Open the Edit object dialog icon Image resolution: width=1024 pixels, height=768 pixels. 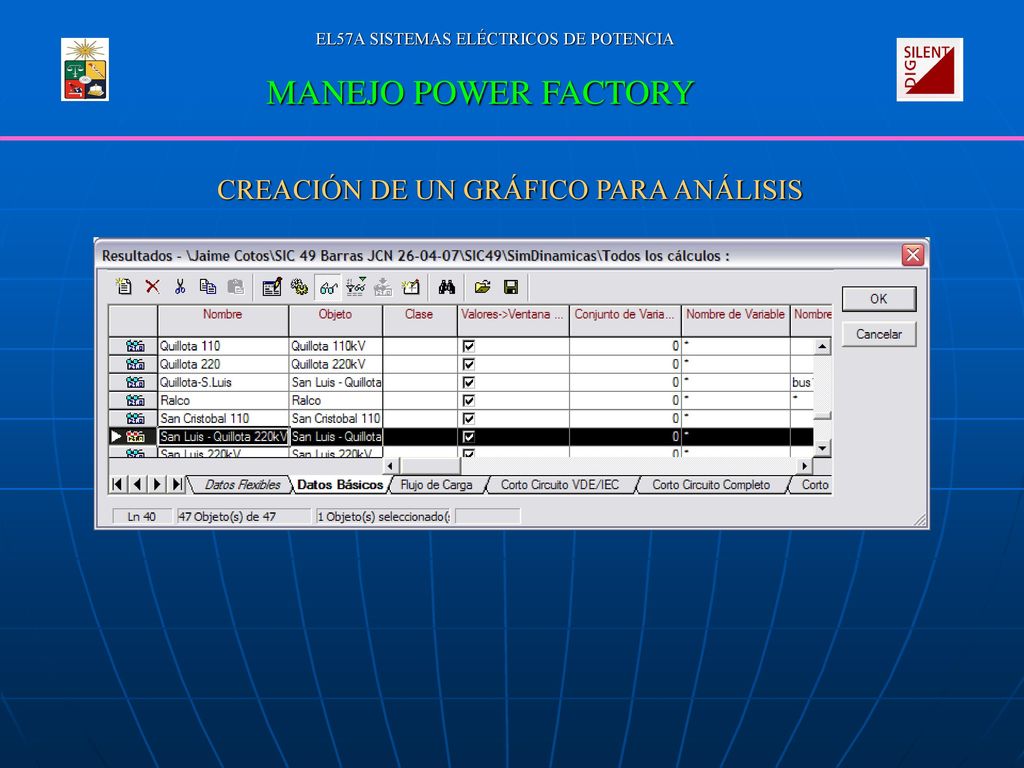tap(272, 287)
